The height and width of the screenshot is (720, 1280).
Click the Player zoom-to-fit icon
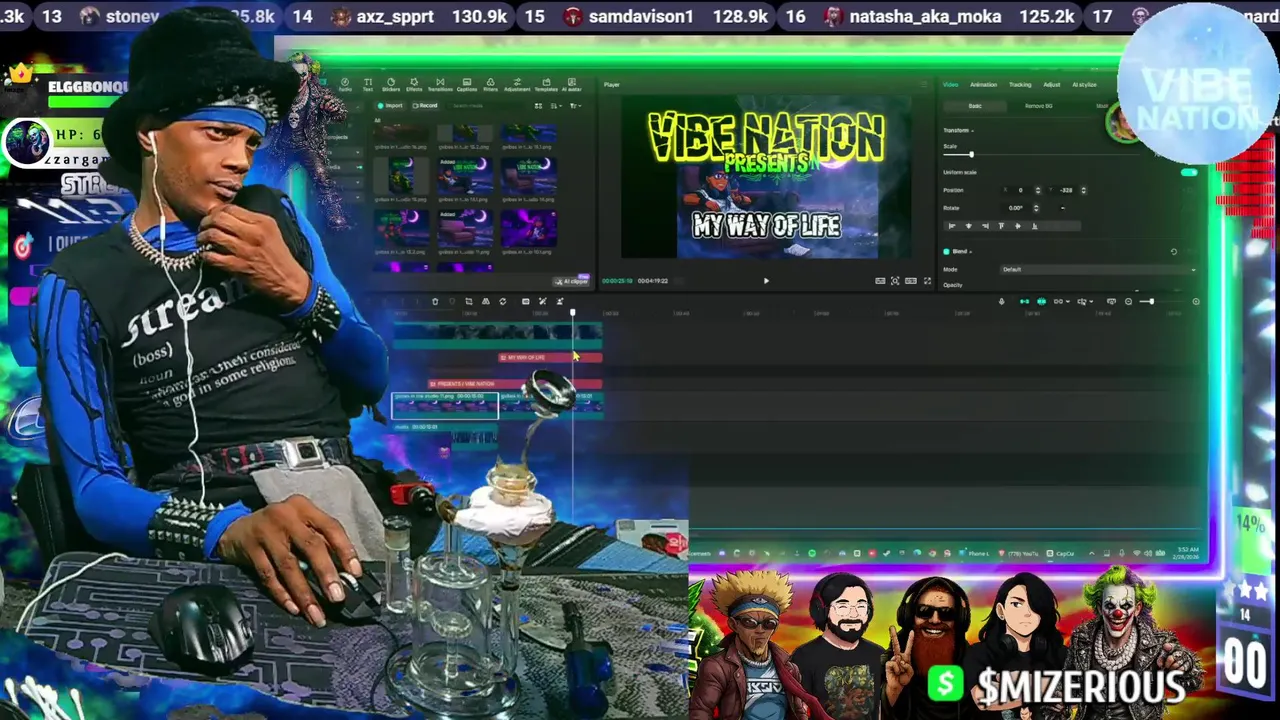(895, 281)
